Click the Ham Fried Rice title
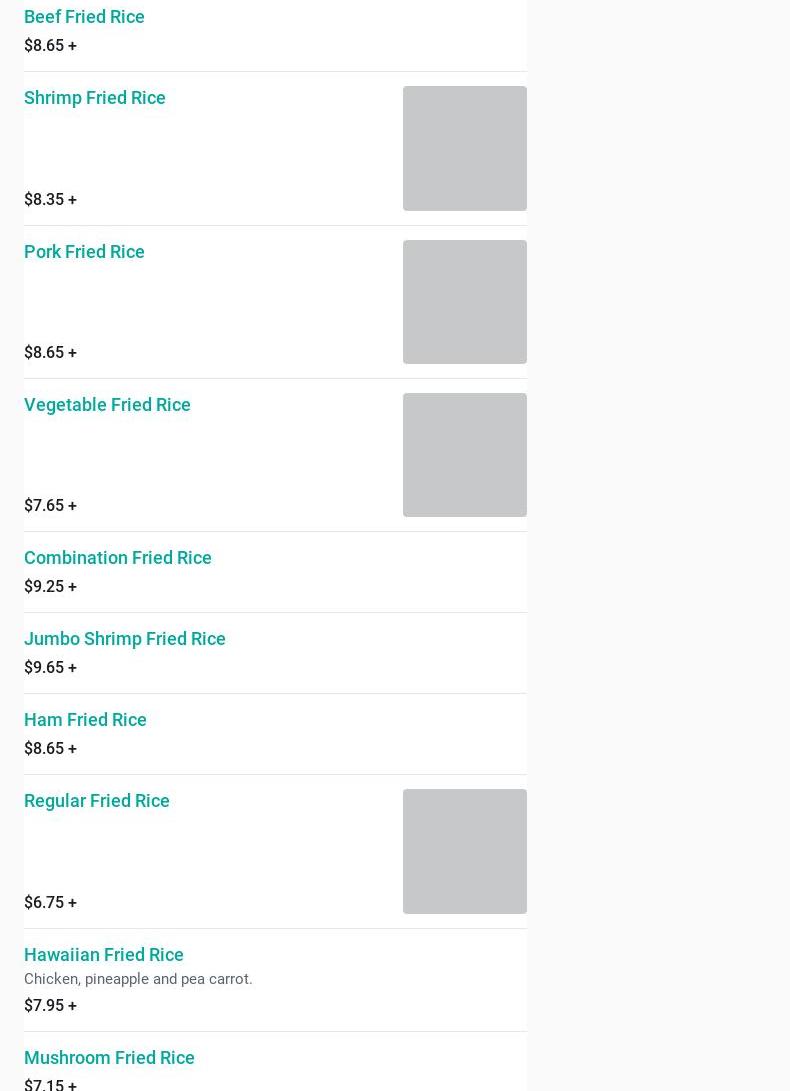Screen dimensions: 790x1091 pos(85,720)
